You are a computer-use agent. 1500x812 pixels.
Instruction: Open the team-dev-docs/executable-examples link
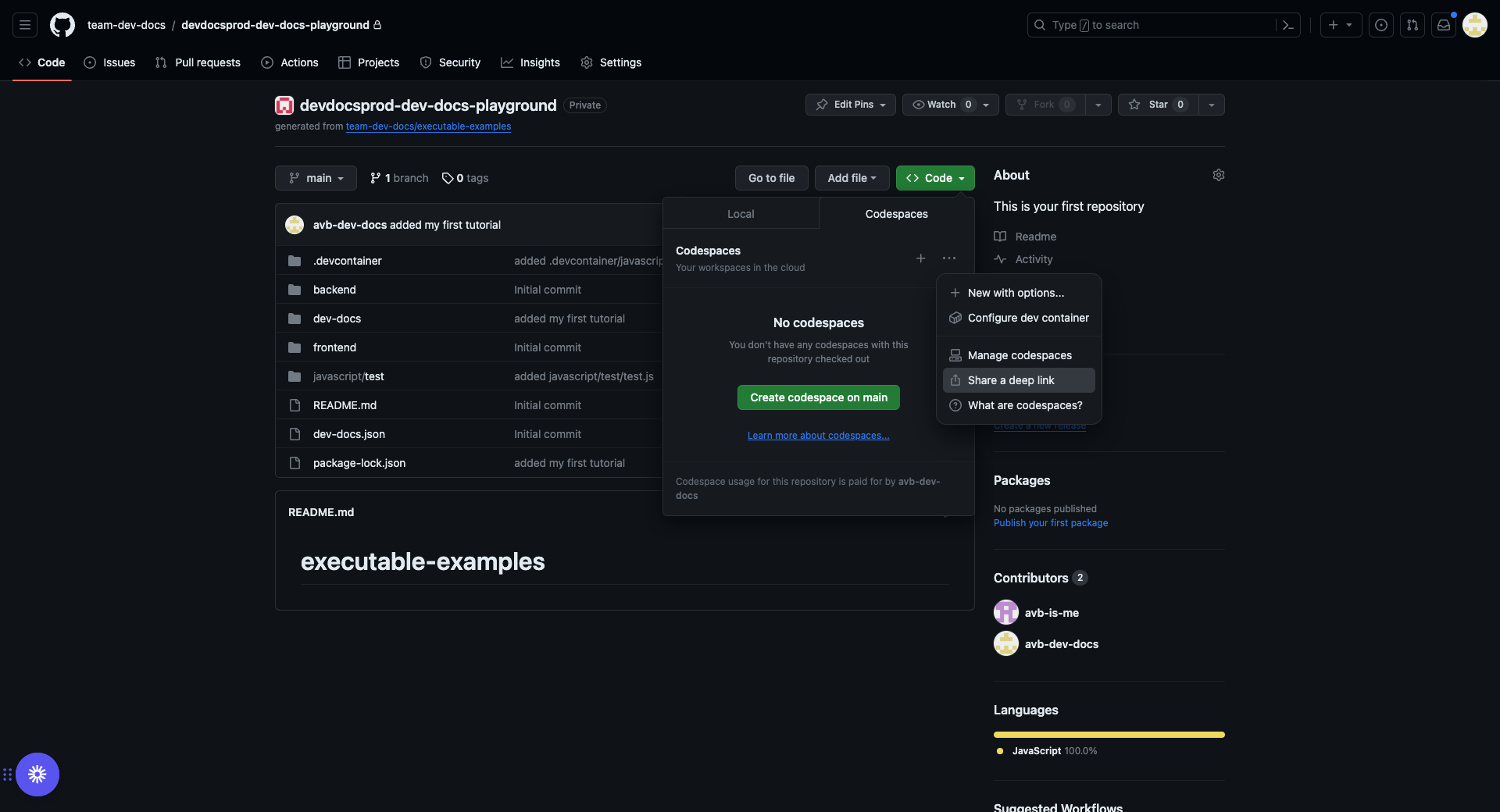(428, 126)
